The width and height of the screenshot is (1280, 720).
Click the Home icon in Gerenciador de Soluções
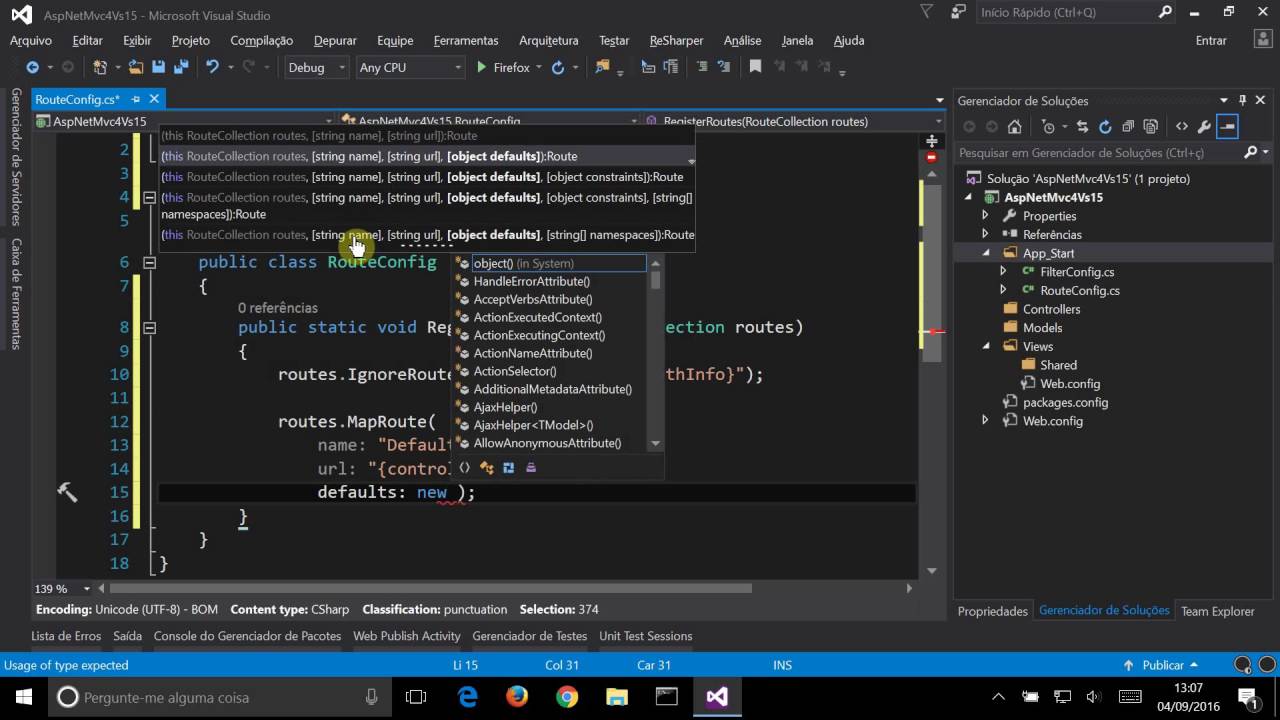[1015, 127]
